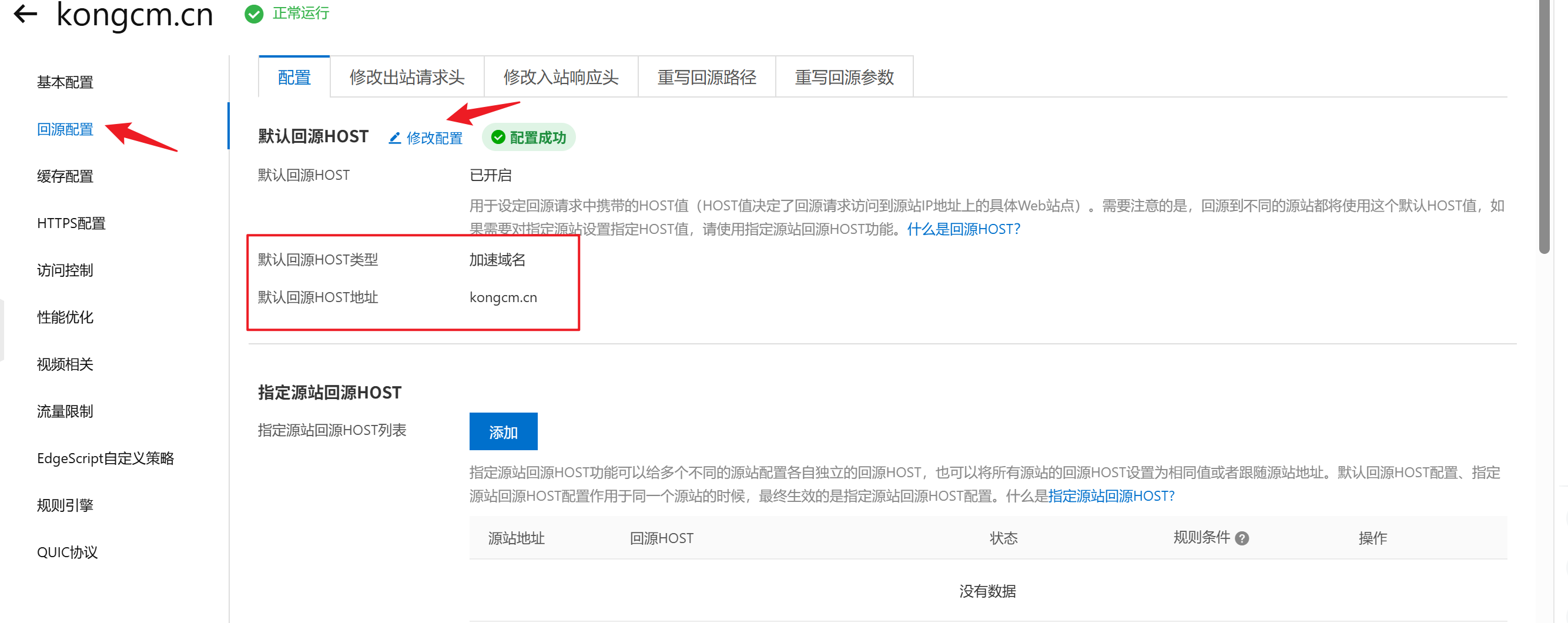Open 性能优化 in the sidebar
The image size is (1568, 623).
65,317
